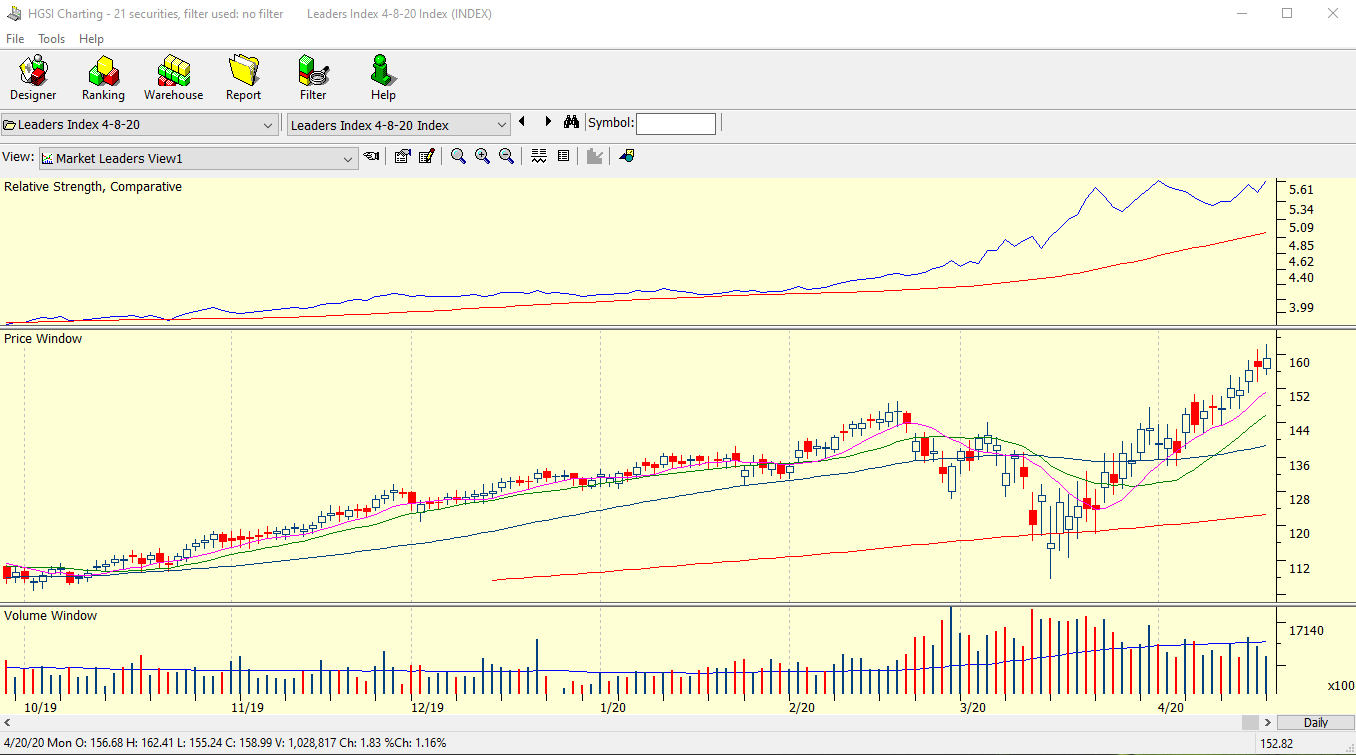Click the pointing hand icon beside View
The height and width of the screenshot is (755, 1356).
pos(372,156)
